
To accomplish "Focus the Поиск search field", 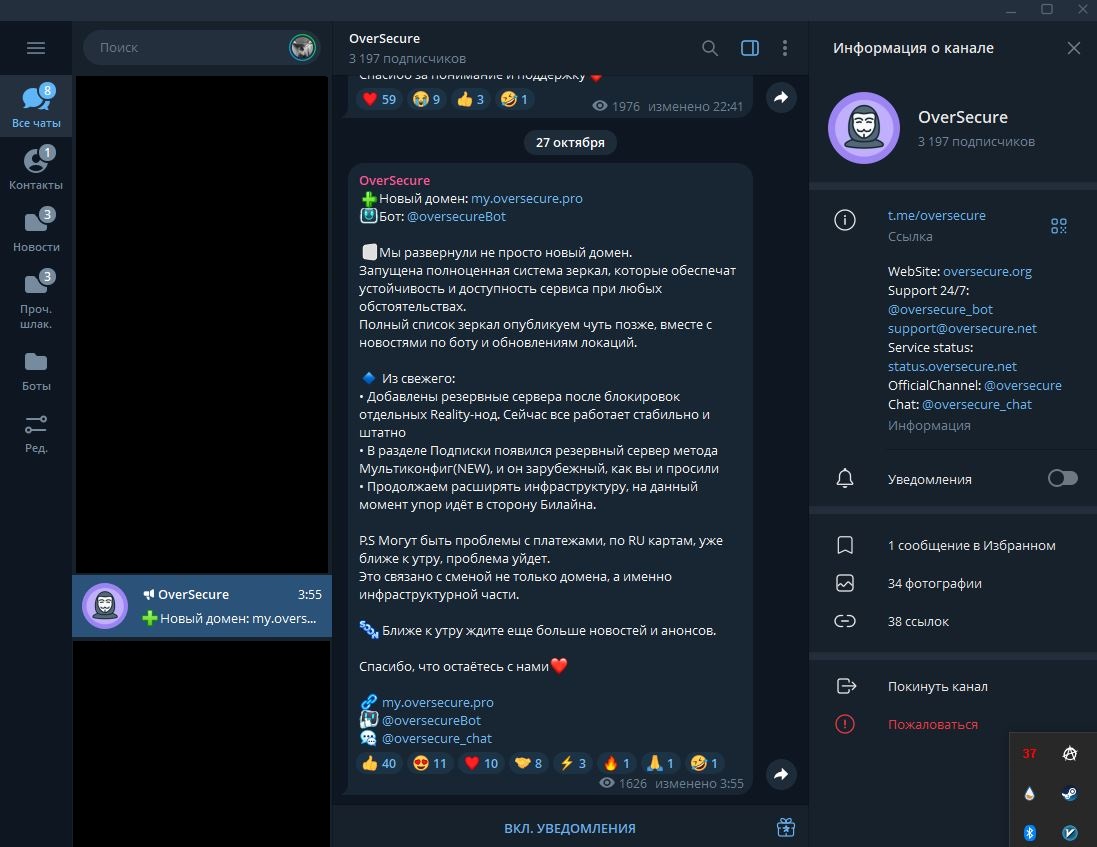I will pyautogui.click(x=185, y=48).
